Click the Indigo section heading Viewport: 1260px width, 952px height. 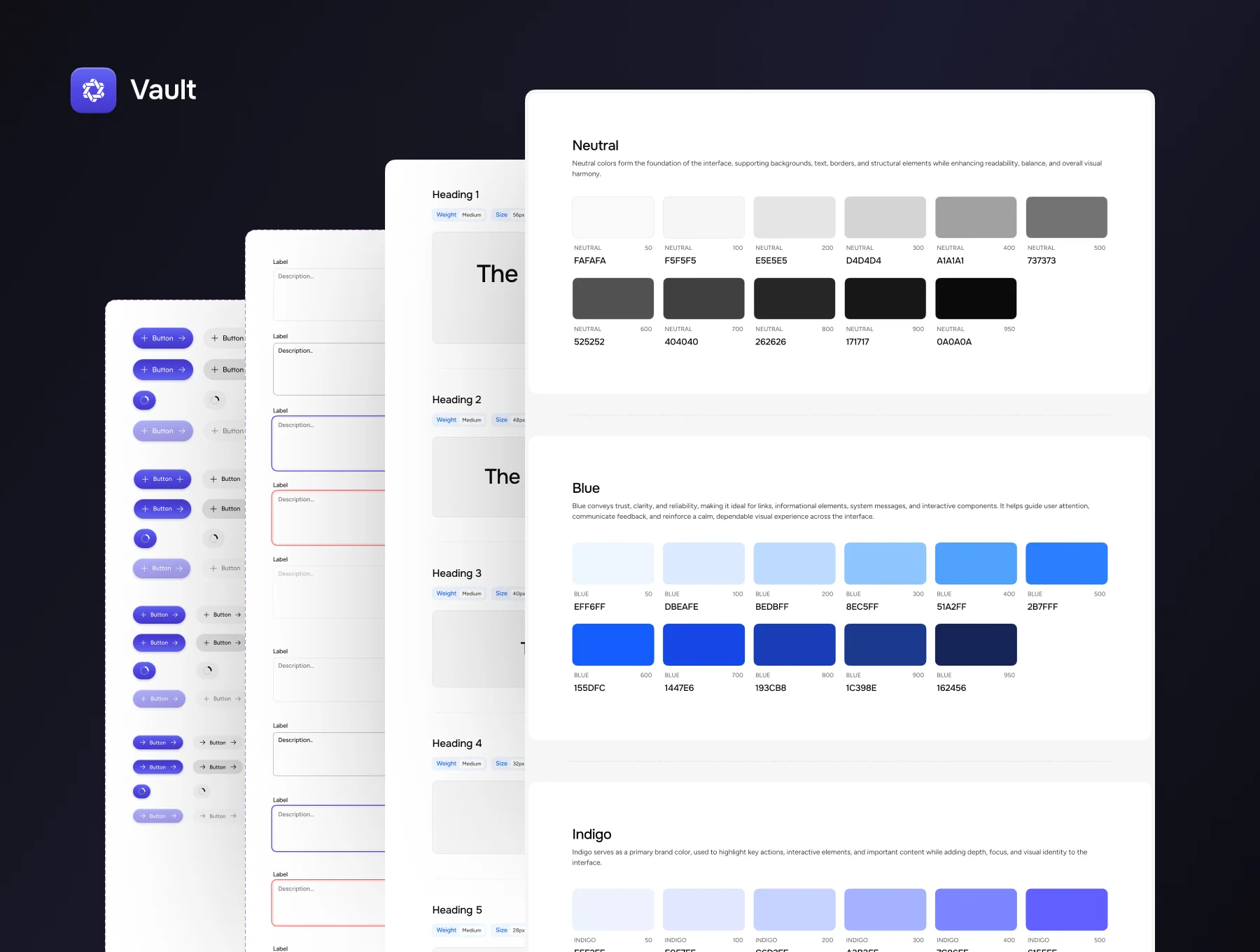point(591,834)
